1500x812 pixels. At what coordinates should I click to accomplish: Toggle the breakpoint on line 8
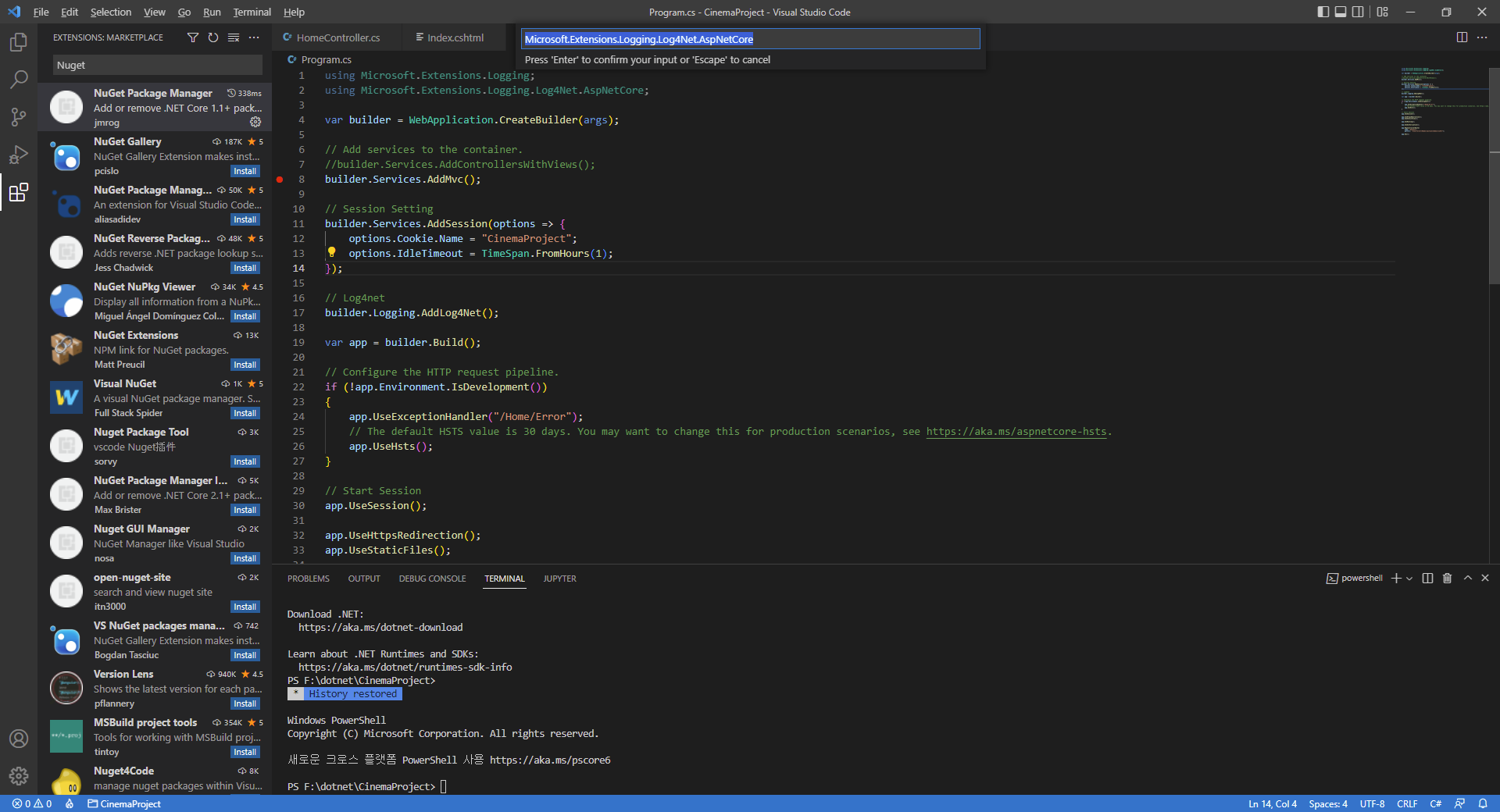pyautogui.click(x=280, y=180)
